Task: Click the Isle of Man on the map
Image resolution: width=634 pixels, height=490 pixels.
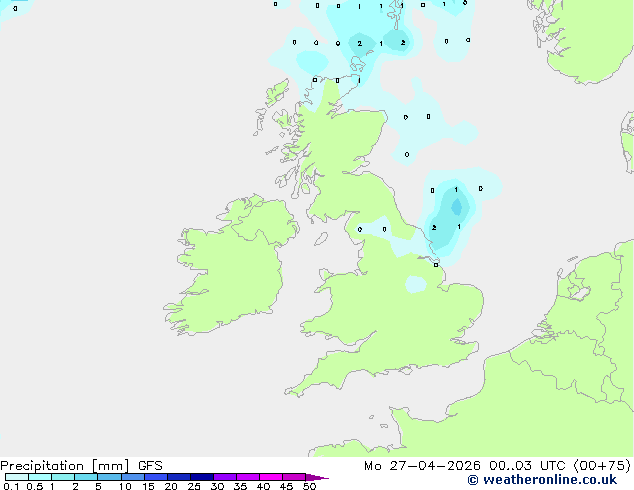Action: [x=321, y=239]
